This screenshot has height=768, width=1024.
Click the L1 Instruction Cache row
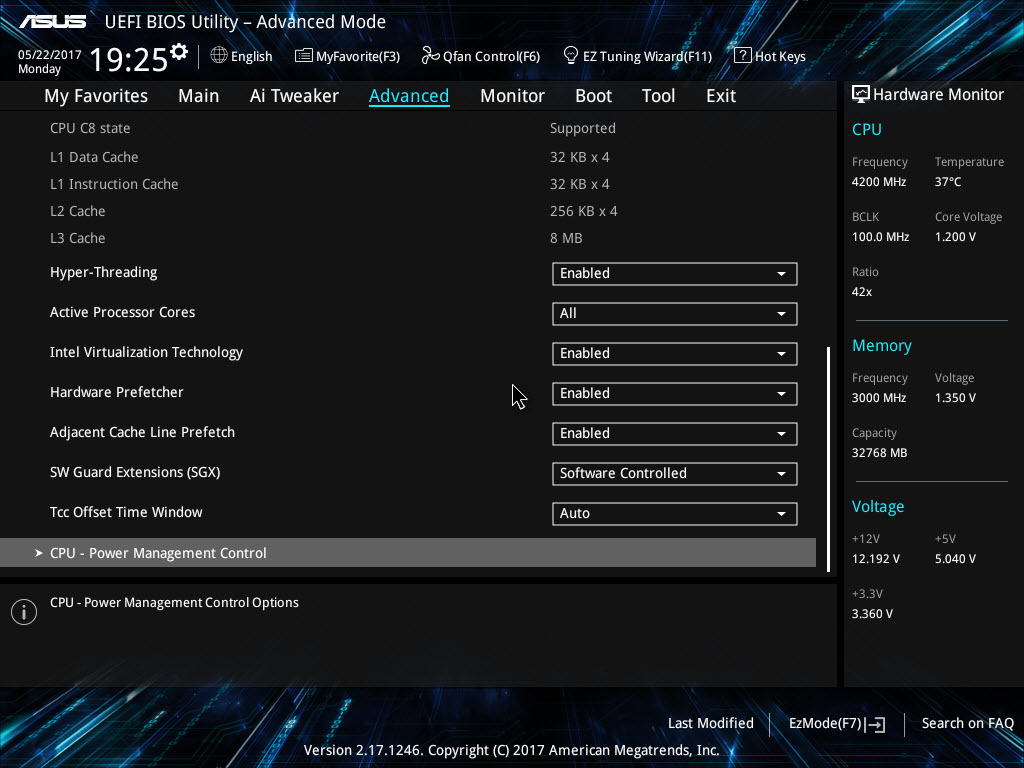(x=408, y=184)
